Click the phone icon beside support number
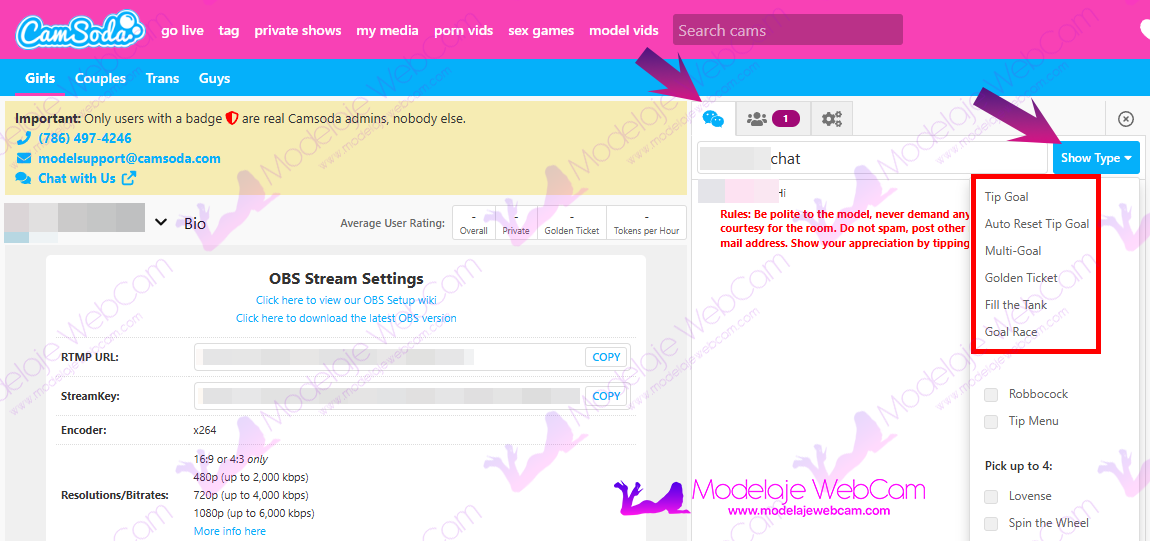 pos(23,139)
